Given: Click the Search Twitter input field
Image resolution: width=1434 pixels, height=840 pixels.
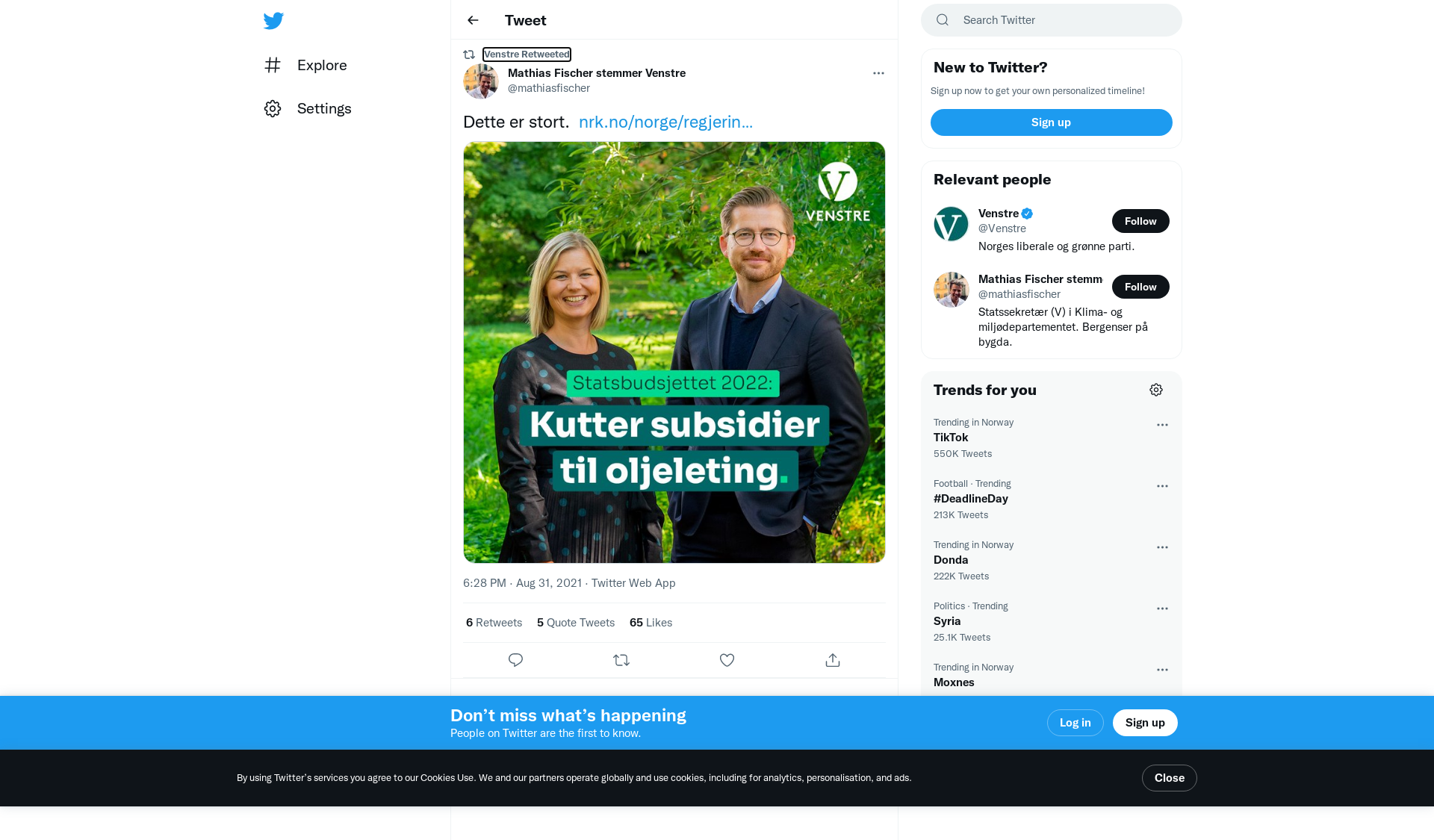Looking at the screenshot, I should pyautogui.click(x=1052, y=20).
